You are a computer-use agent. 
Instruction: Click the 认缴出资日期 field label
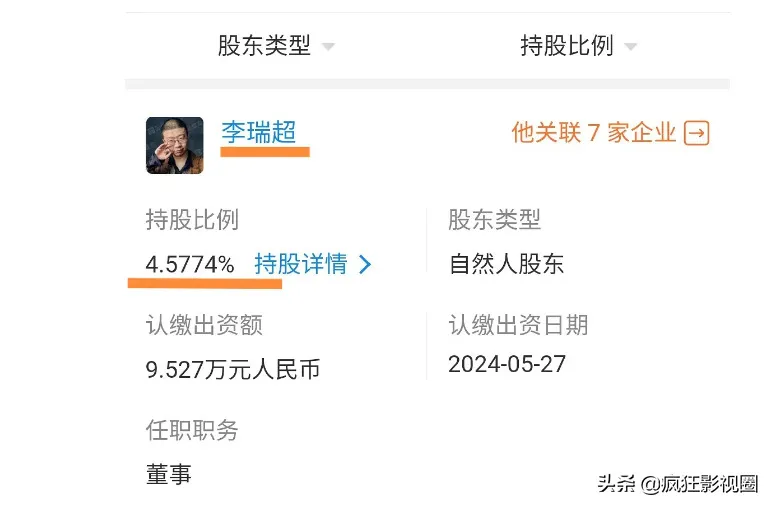click(518, 325)
